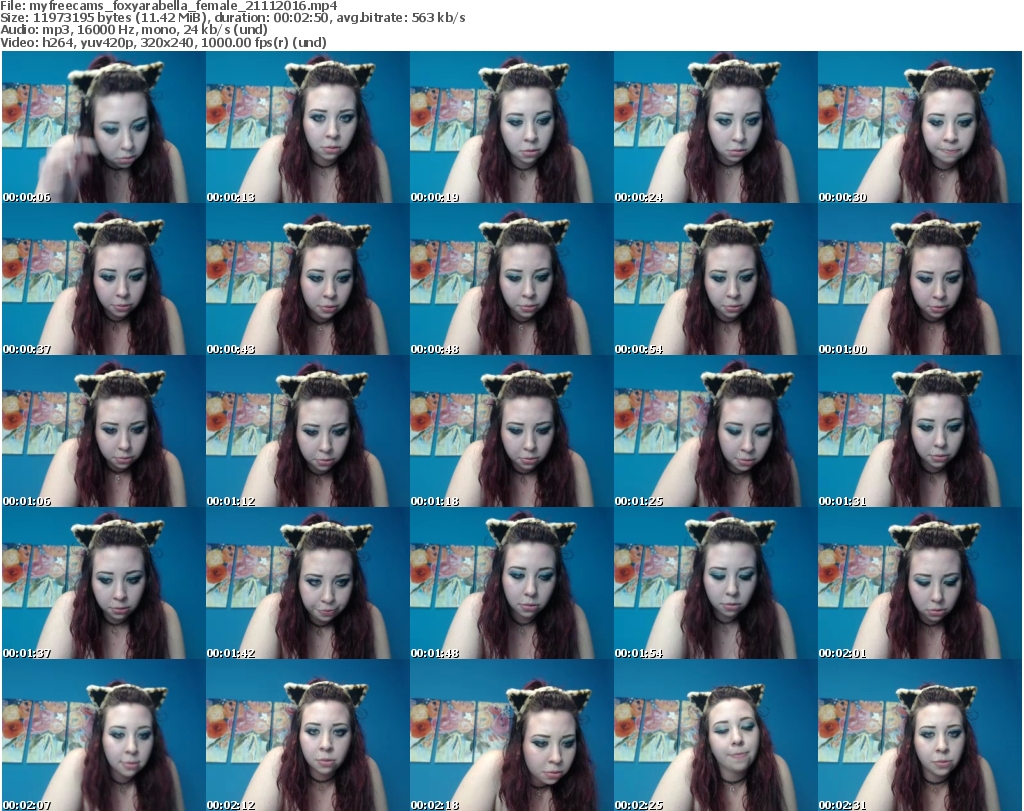Choose the thumbnail stamped 00:02:31
1024x811 pixels.
pos(920,735)
